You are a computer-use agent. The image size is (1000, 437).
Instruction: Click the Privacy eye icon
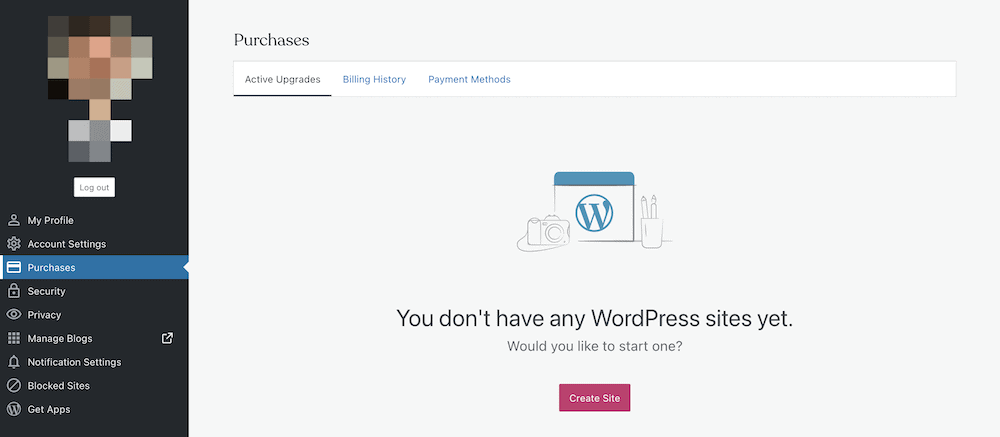[13, 315]
